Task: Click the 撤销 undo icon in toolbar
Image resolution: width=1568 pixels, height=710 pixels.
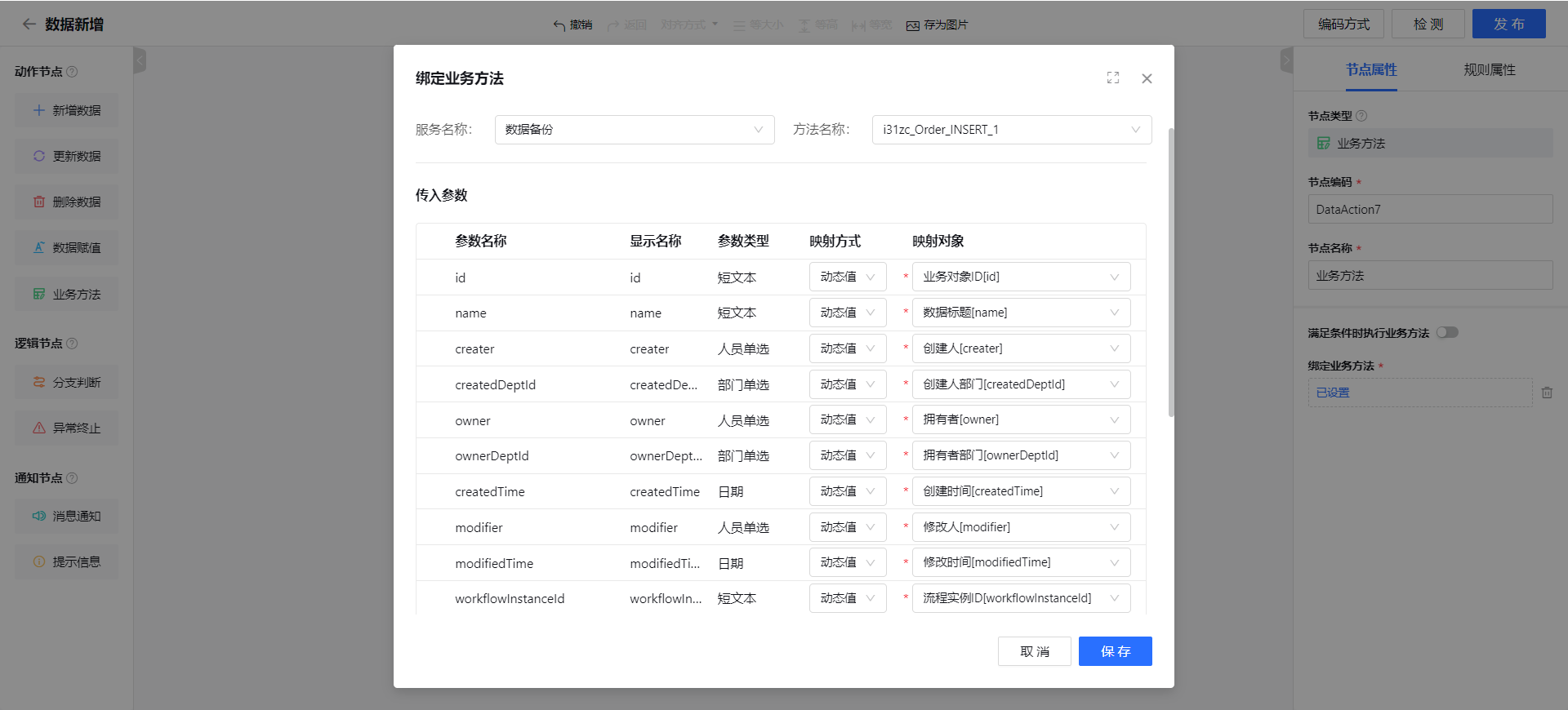Action: click(x=559, y=25)
